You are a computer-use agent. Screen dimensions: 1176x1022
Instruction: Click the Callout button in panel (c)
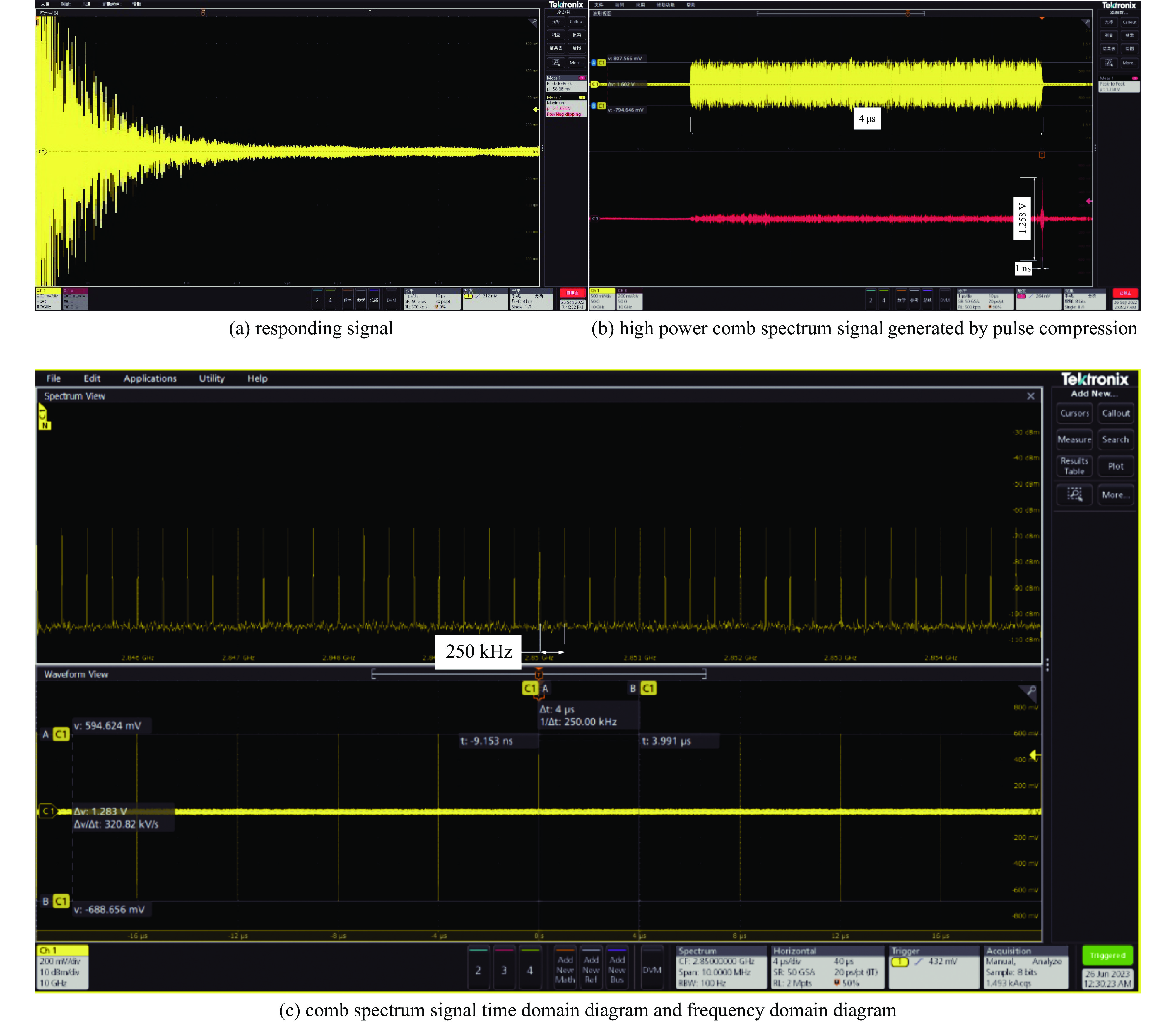[1116, 413]
